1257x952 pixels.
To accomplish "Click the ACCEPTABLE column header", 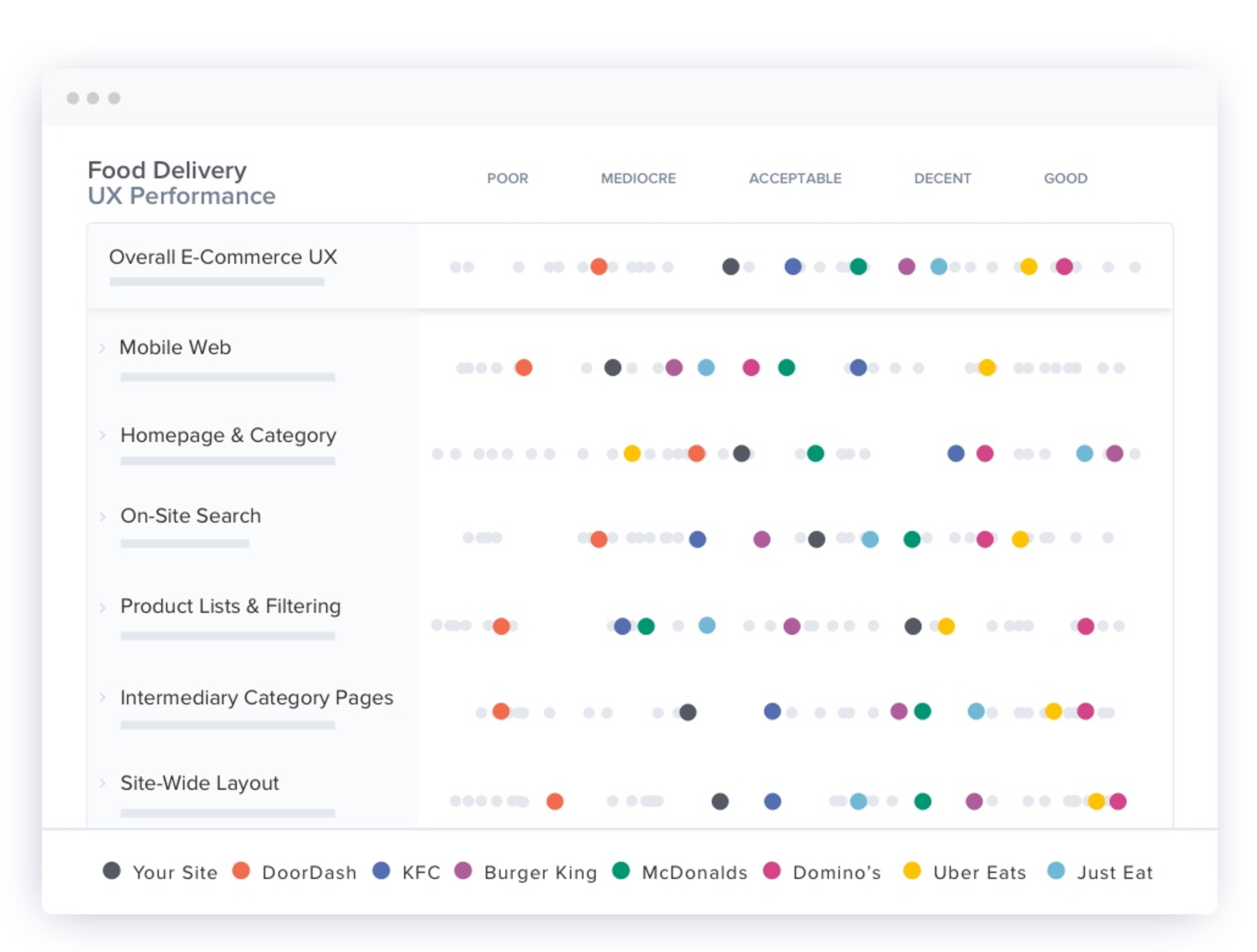I will pos(795,178).
